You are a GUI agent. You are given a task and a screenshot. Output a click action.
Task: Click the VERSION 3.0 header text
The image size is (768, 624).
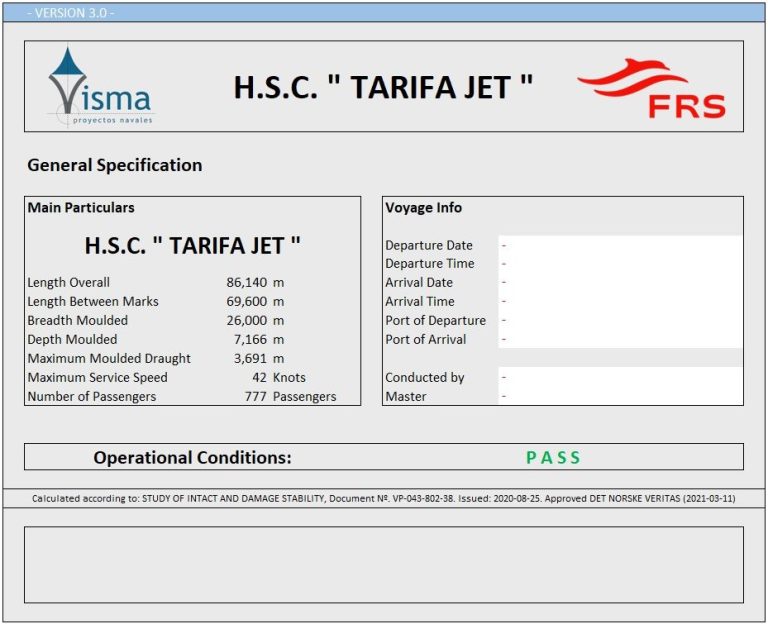pos(71,13)
